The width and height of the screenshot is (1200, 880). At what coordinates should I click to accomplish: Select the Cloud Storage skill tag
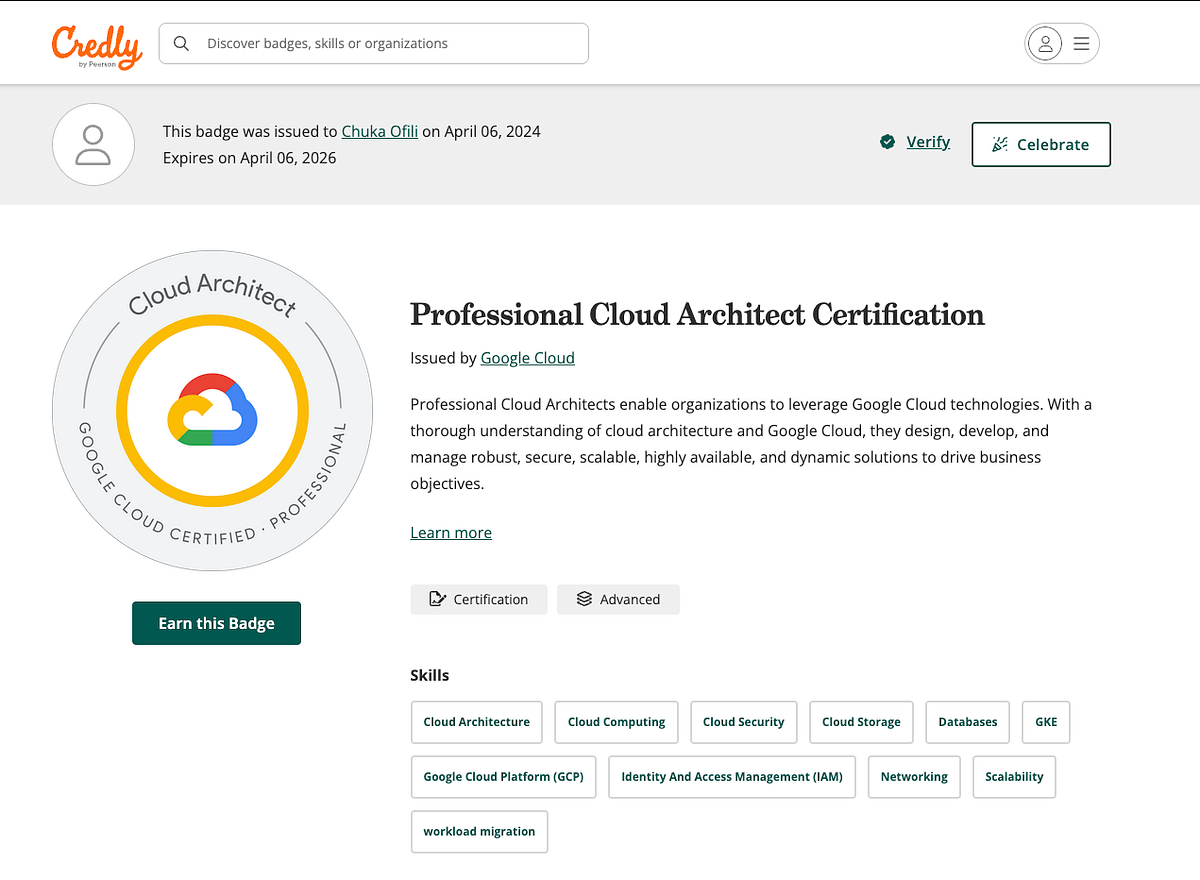[862, 722]
